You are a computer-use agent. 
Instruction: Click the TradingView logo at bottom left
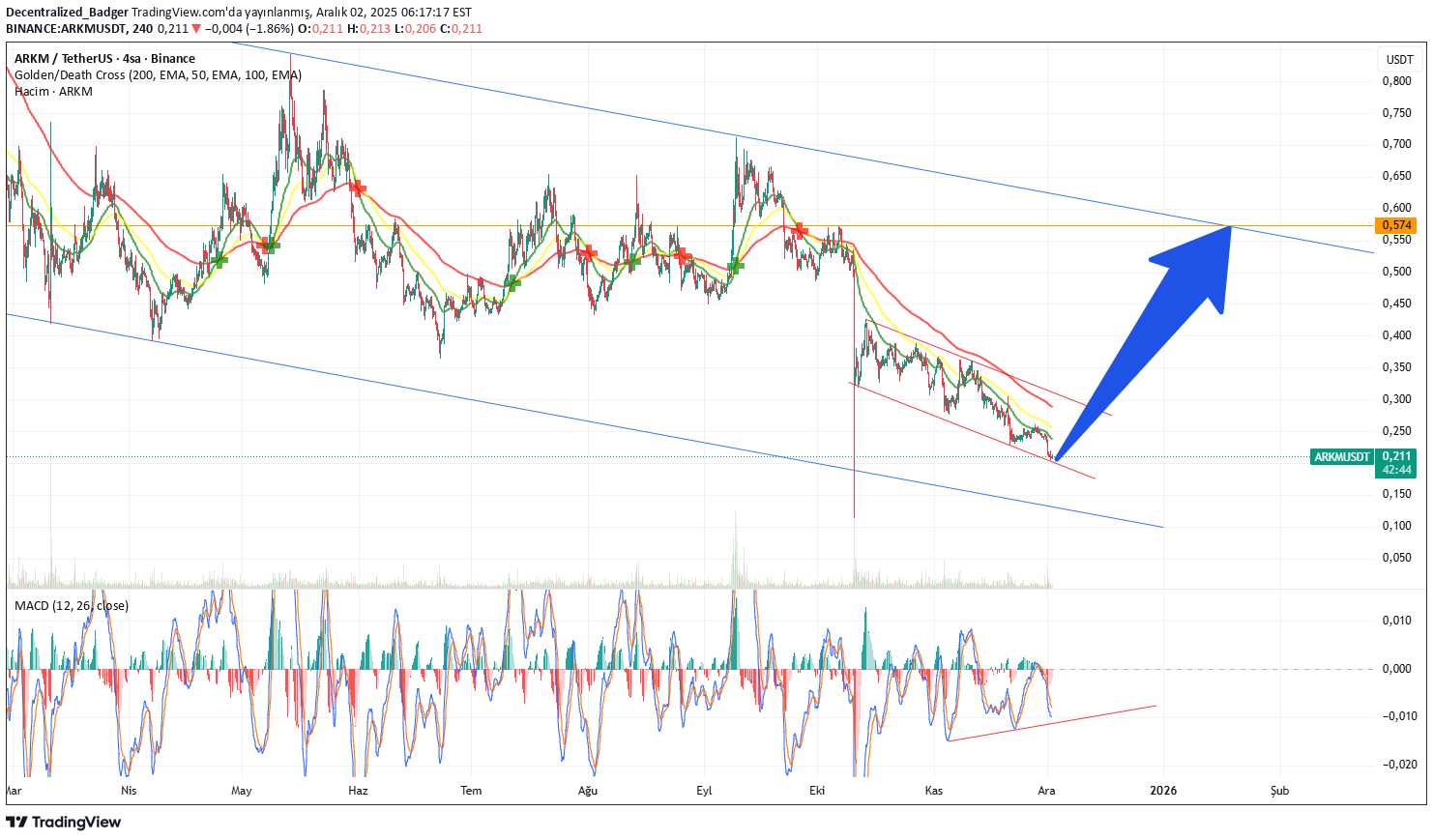[64, 822]
